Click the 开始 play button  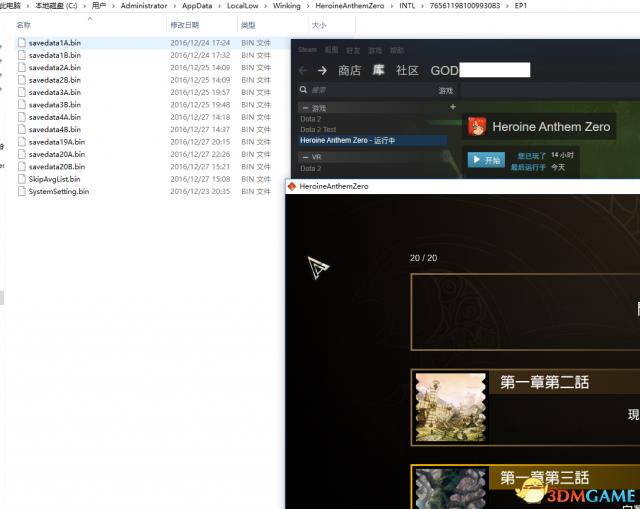(x=486, y=160)
